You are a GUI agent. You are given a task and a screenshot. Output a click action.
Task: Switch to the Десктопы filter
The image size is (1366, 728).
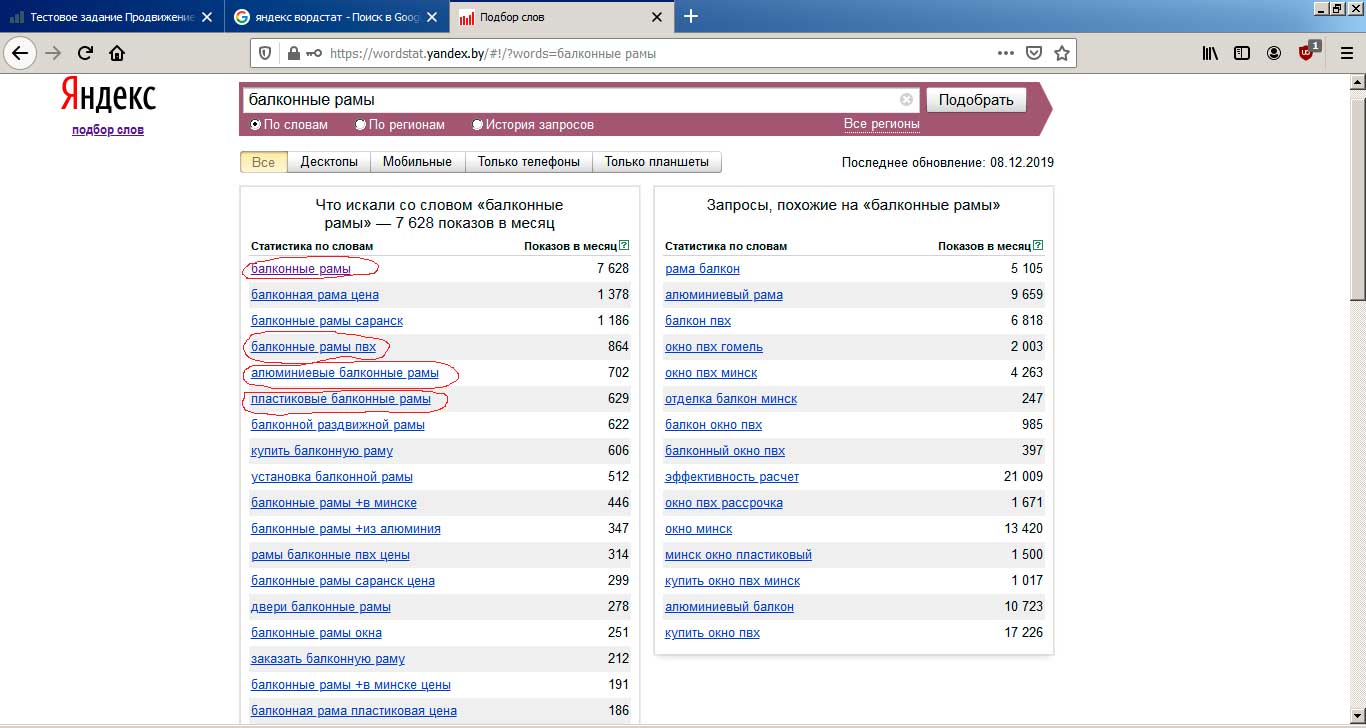coord(329,162)
